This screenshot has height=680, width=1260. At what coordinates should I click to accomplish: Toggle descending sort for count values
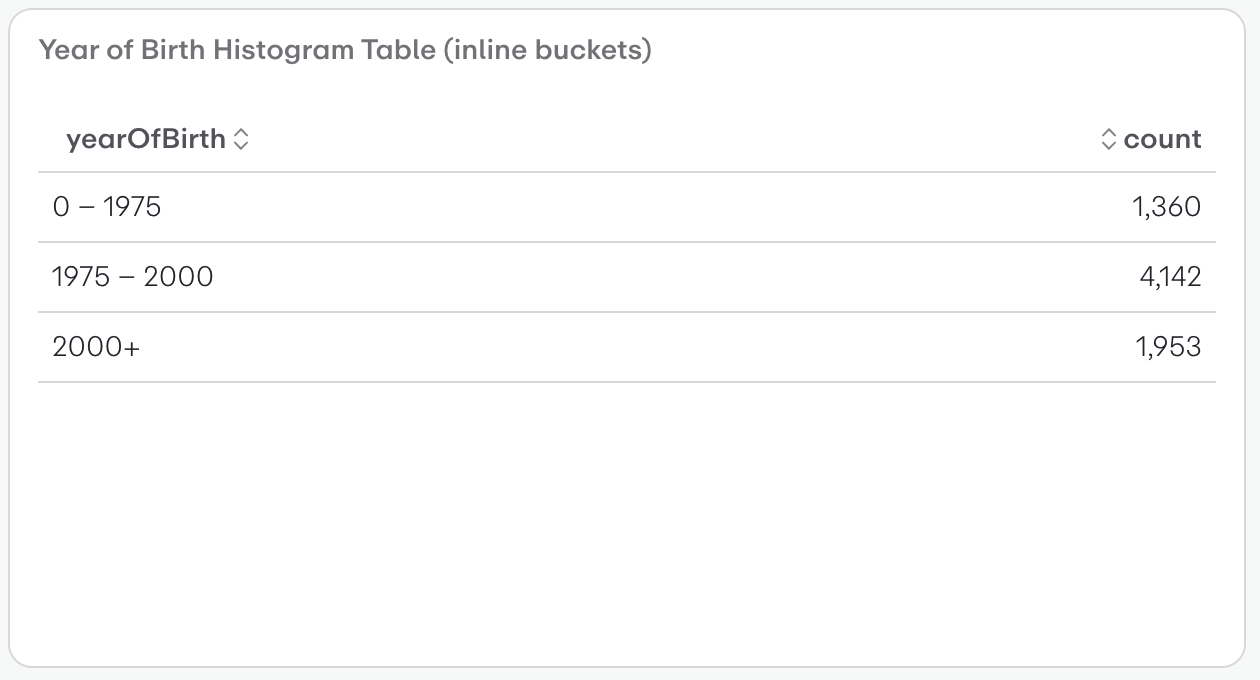1110,145
